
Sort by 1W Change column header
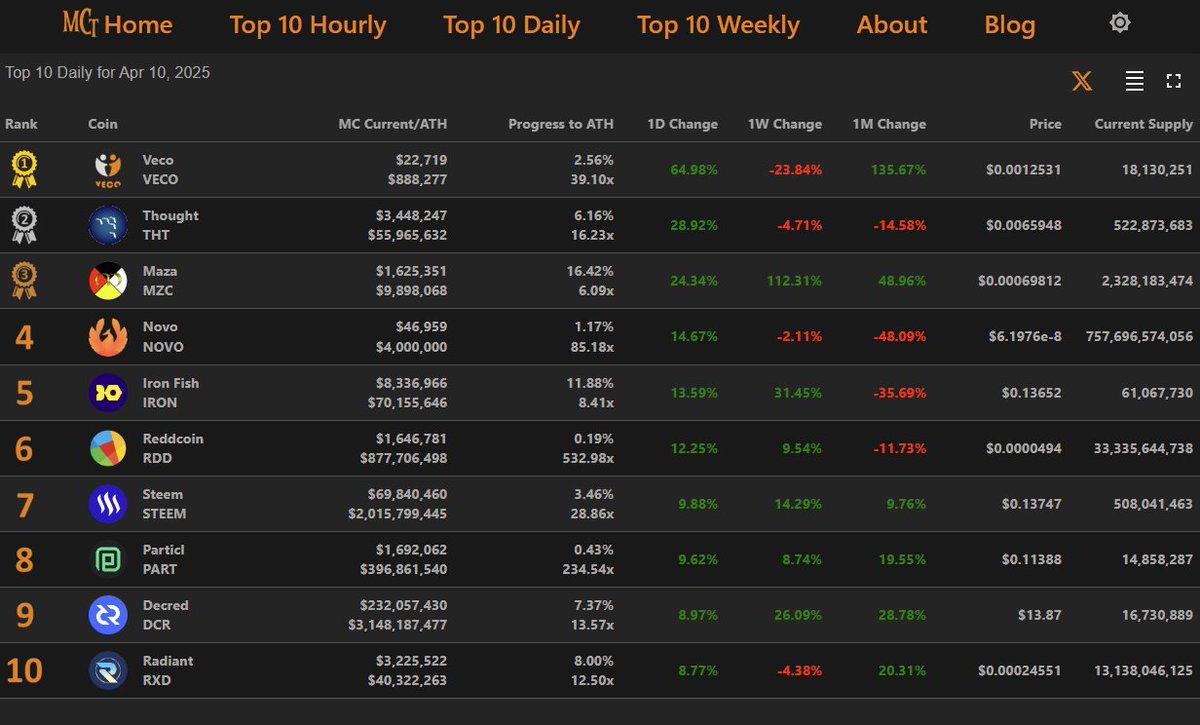tap(785, 124)
